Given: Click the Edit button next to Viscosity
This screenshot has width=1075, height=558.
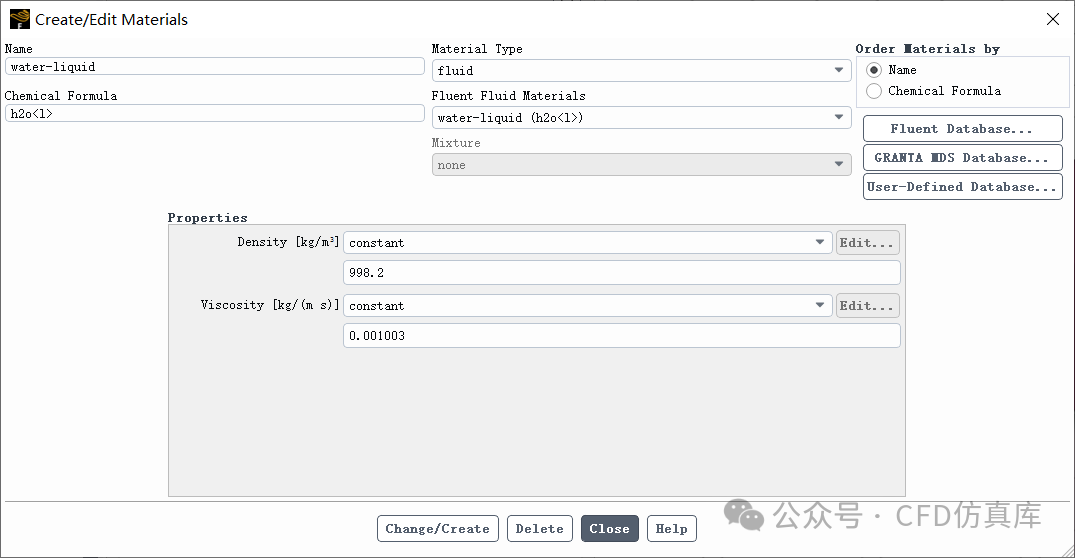Looking at the screenshot, I should click(867, 306).
